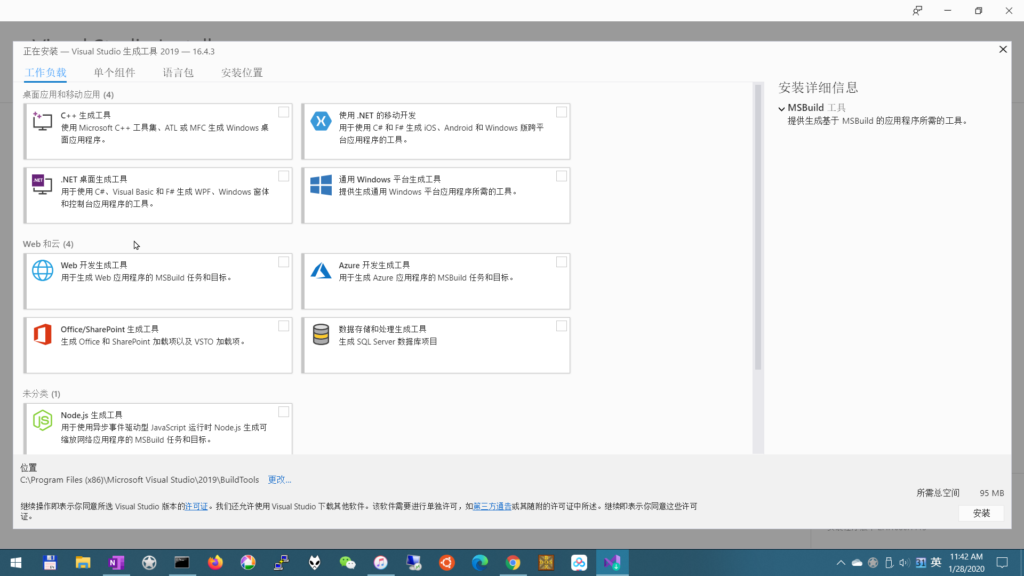Click the Web development build tools globe icon
Viewport: 1024px width, 576px height.
click(42, 270)
